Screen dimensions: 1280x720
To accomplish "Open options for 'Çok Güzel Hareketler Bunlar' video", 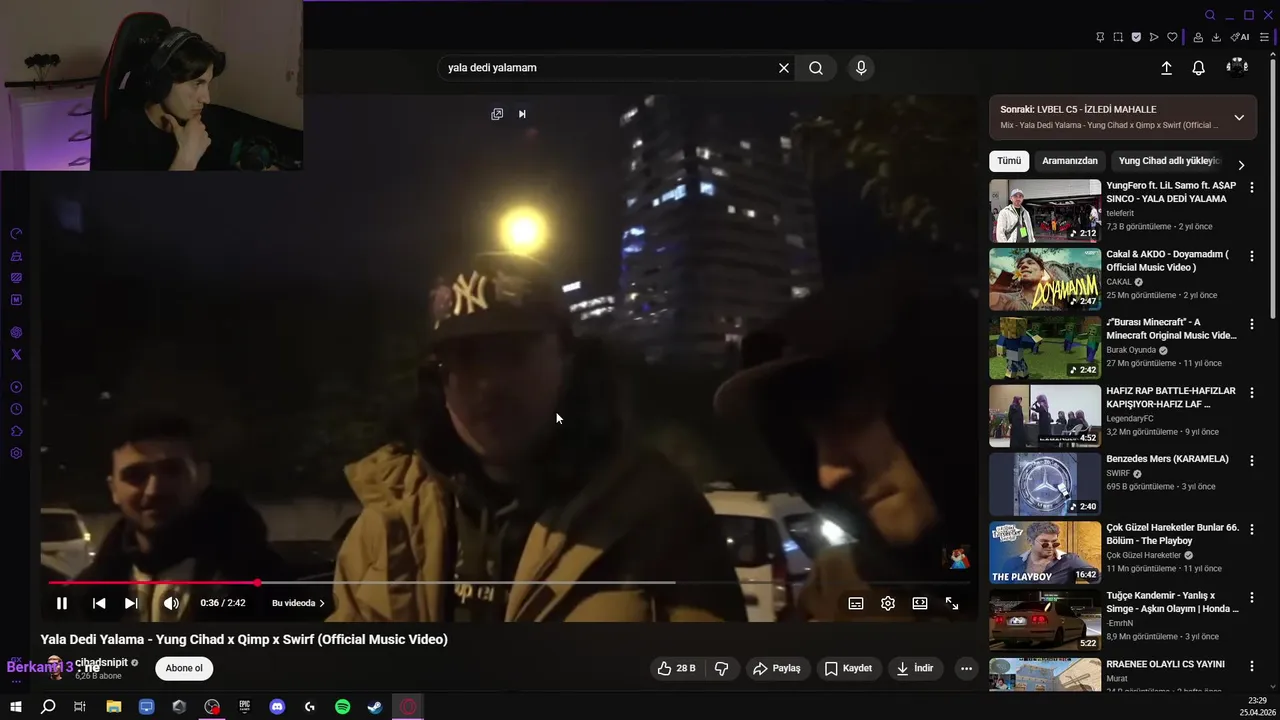I will point(1252,529).
